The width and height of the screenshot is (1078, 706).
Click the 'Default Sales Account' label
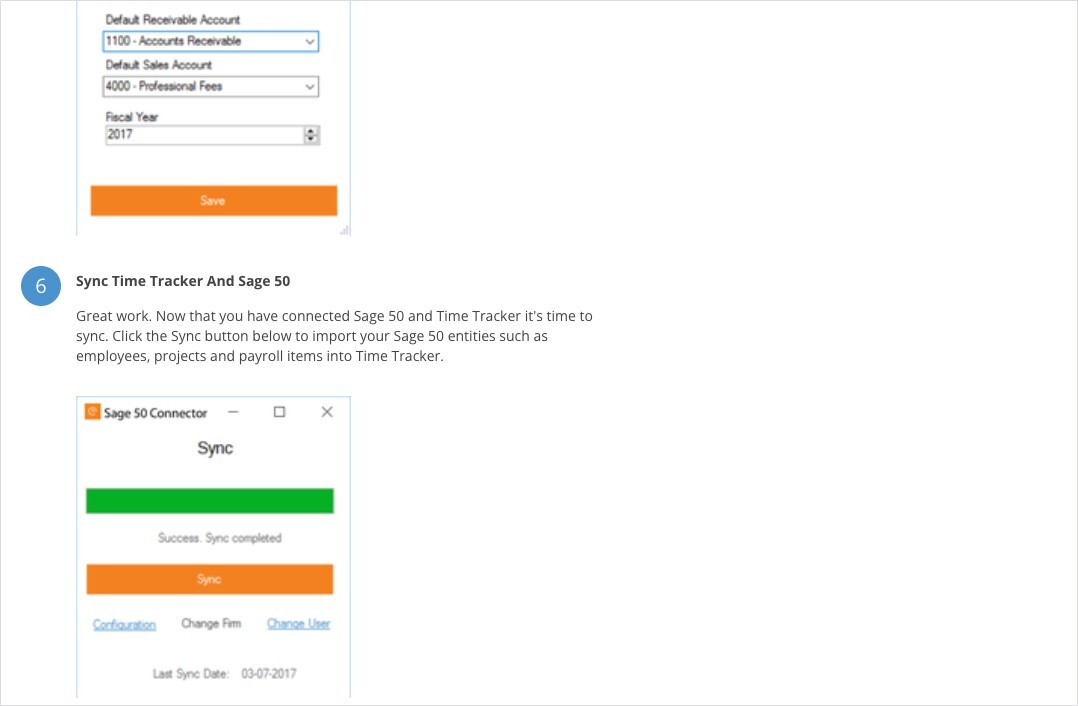[159, 65]
